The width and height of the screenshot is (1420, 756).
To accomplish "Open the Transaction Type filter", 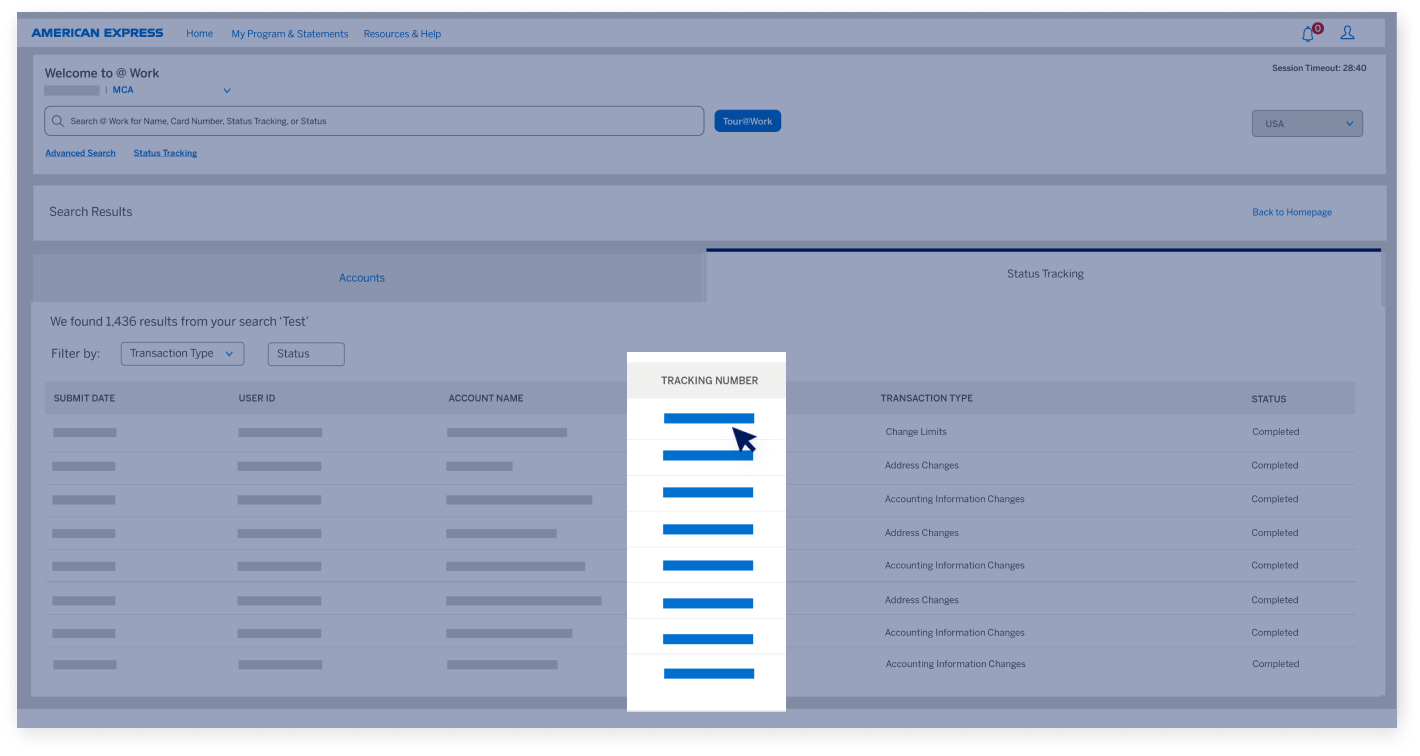I will click(x=182, y=353).
